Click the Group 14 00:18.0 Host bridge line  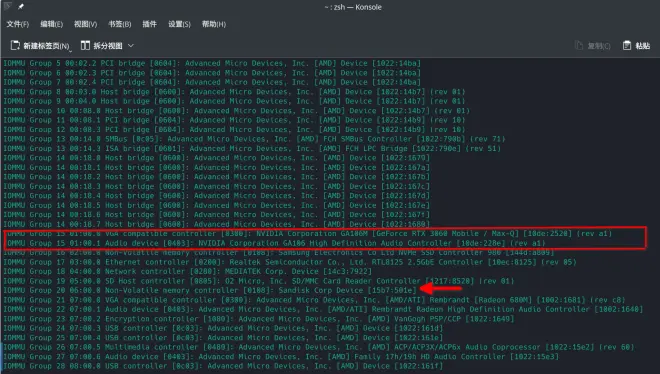[x=217, y=158]
